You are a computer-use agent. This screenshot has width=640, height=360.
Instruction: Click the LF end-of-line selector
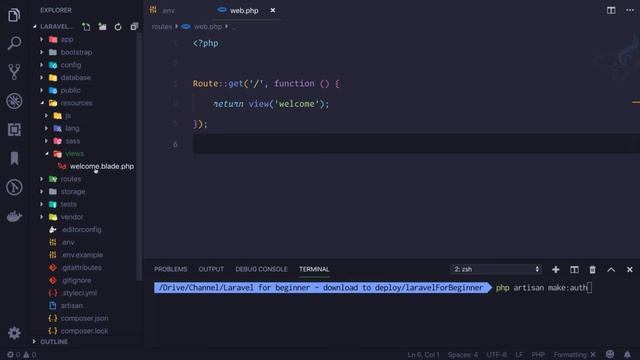(519, 355)
